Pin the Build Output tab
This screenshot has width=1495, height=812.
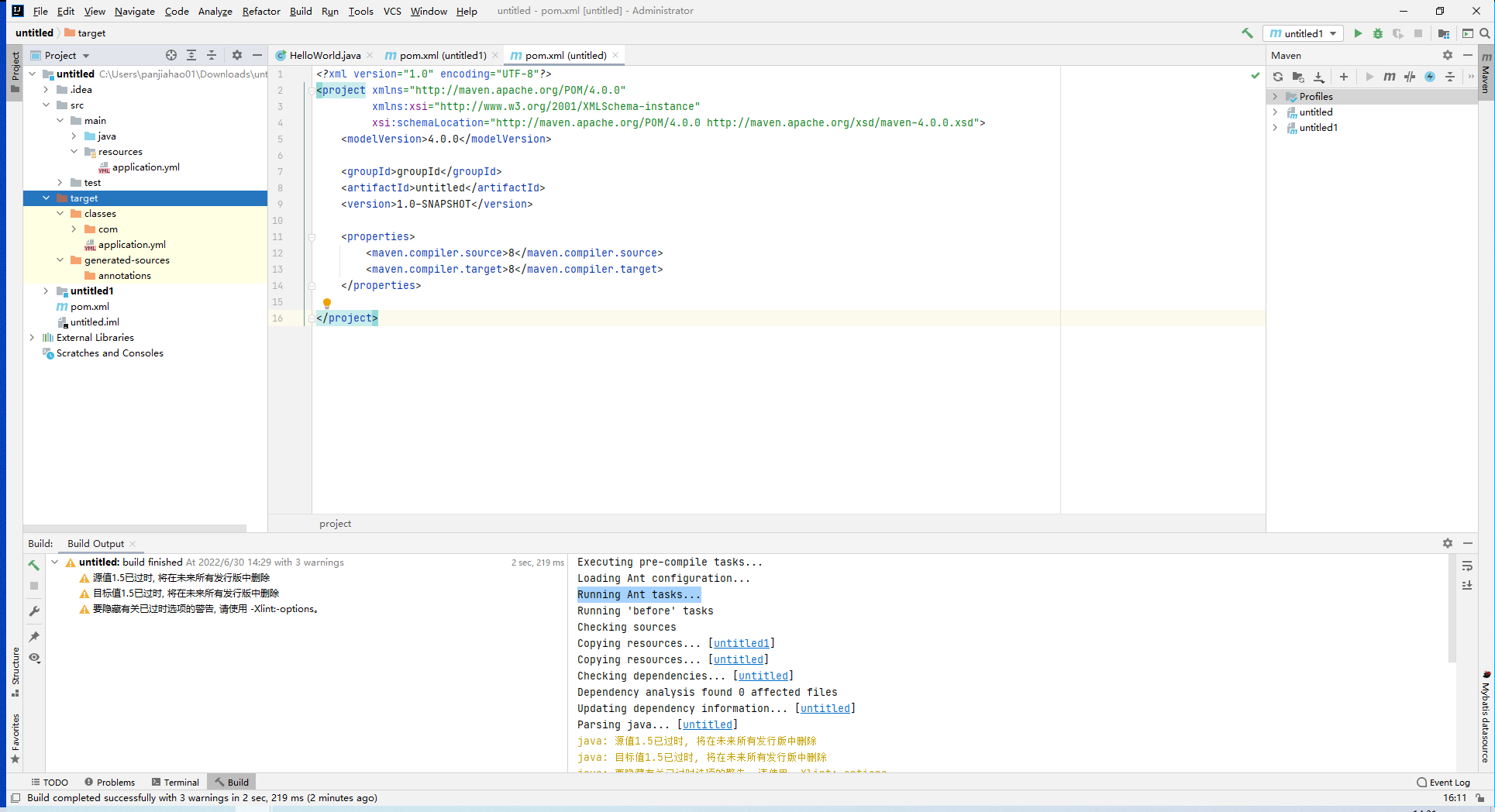pos(34,636)
